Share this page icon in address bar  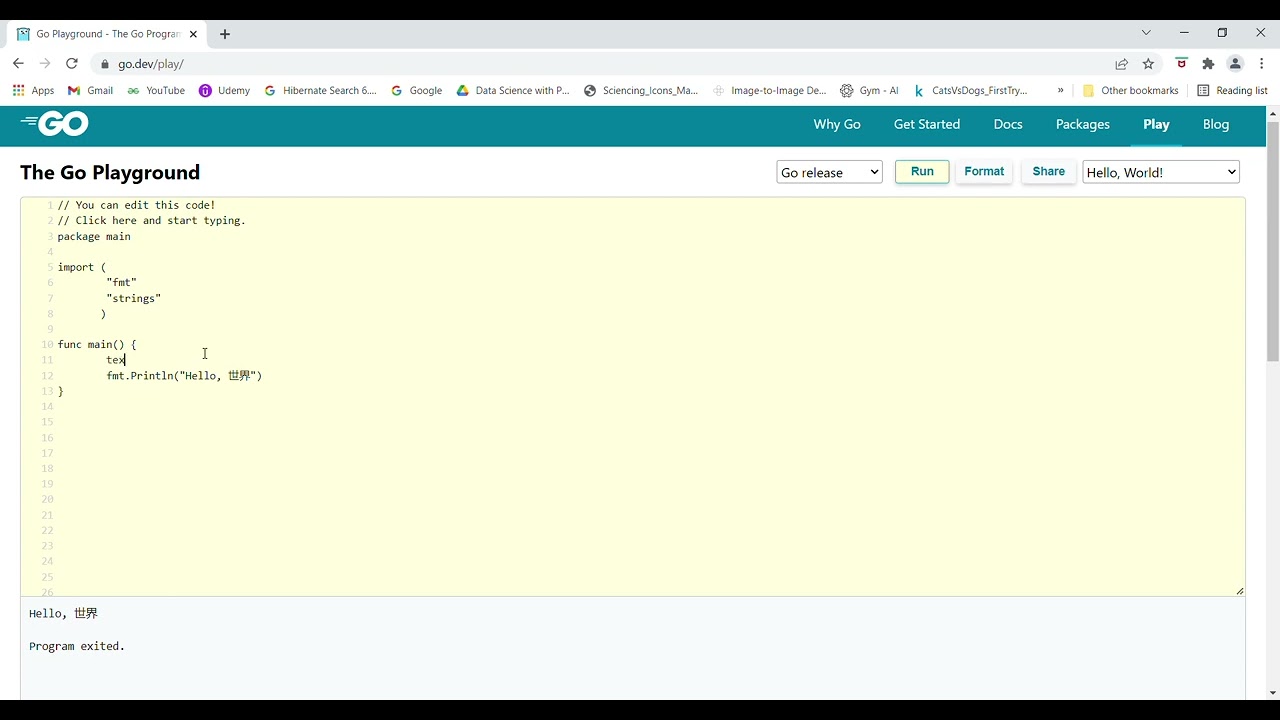pyautogui.click(x=1122, y=64)
